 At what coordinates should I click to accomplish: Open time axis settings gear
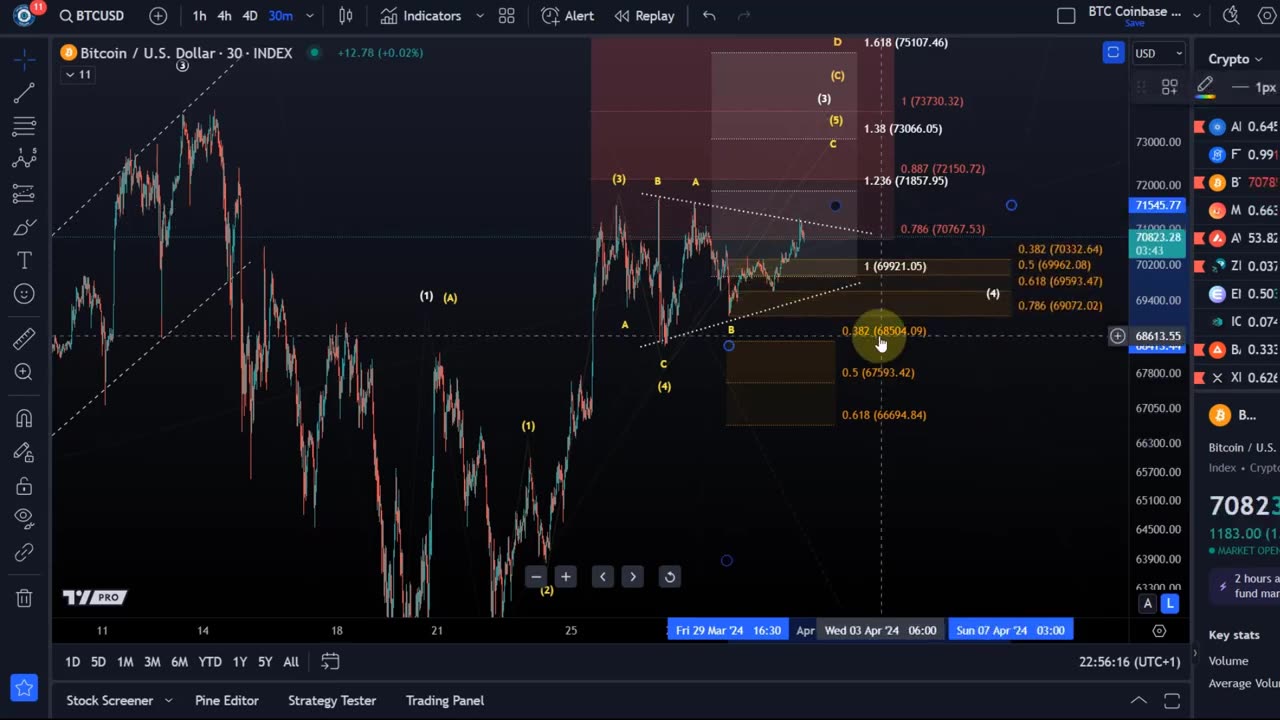[x=1159, y=631]
